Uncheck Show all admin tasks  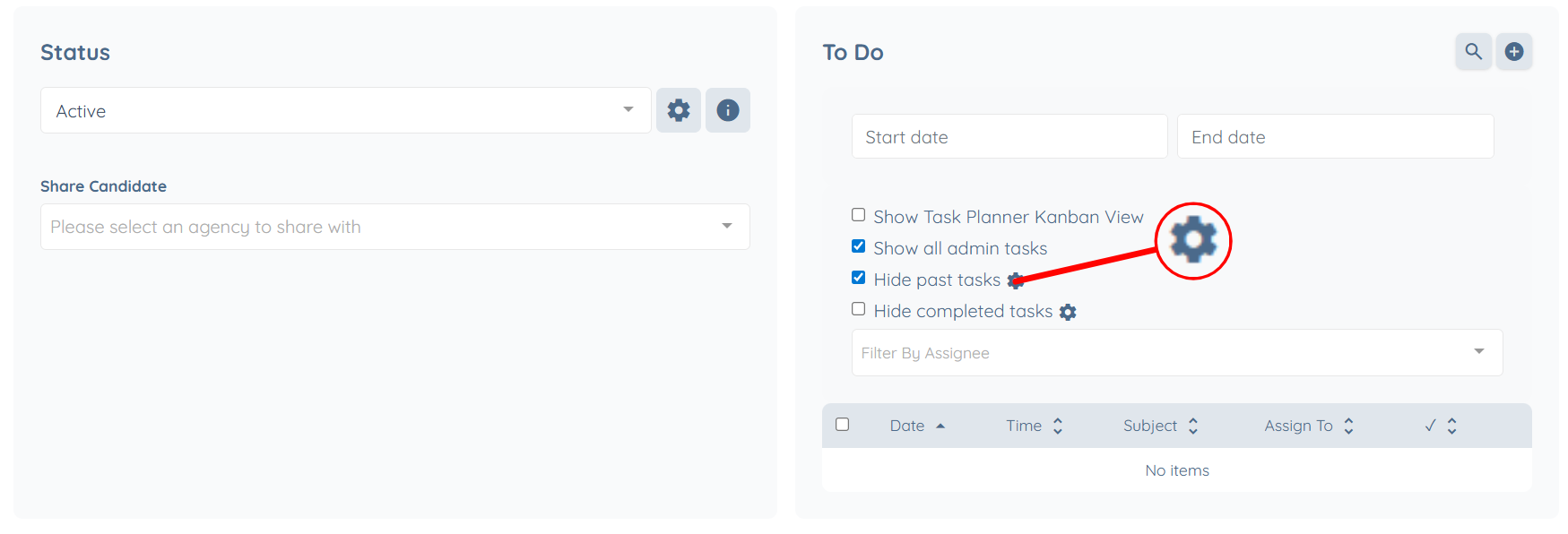point(858,246)
